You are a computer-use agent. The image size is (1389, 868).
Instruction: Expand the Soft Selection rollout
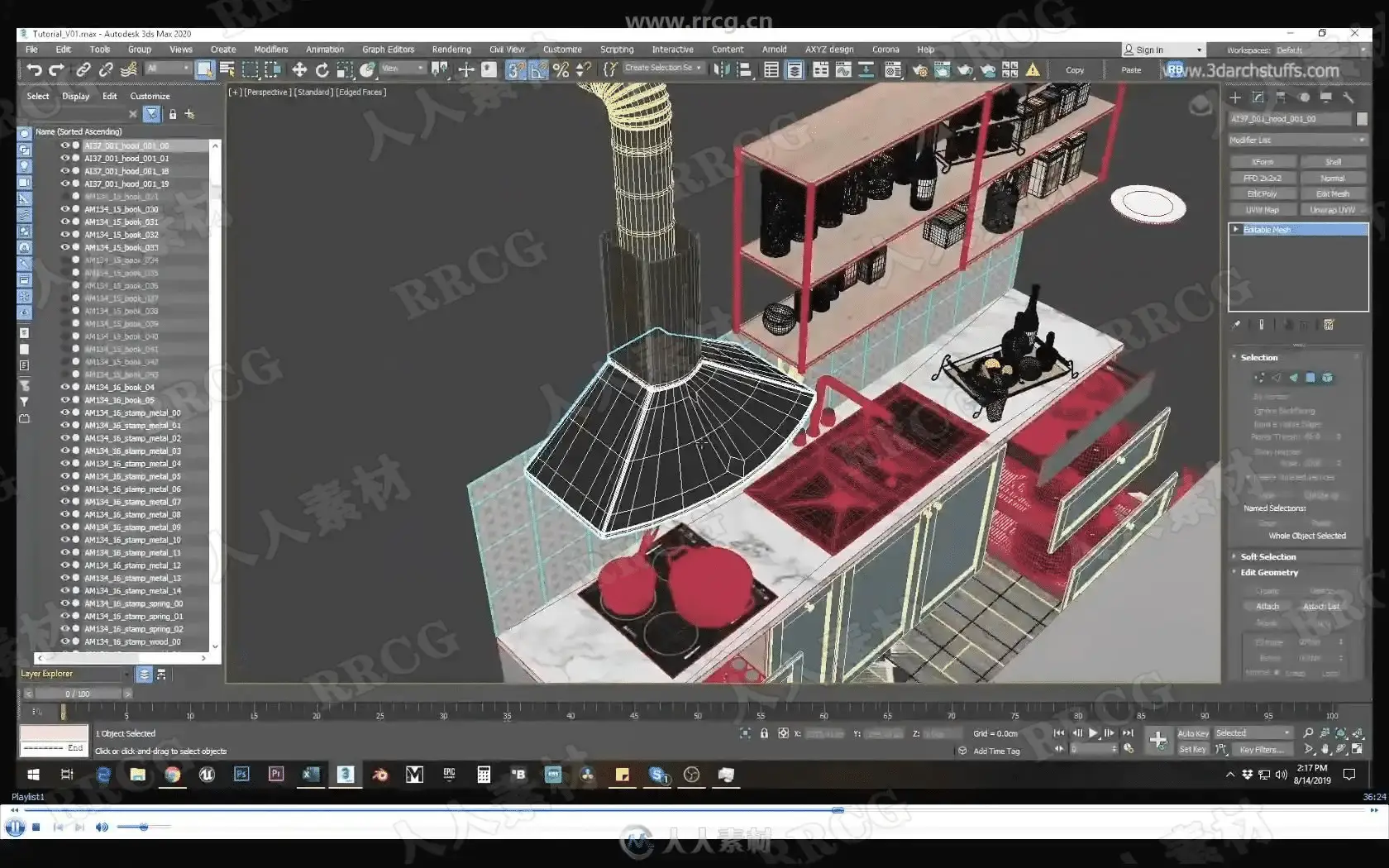(x=1267, y=556)
